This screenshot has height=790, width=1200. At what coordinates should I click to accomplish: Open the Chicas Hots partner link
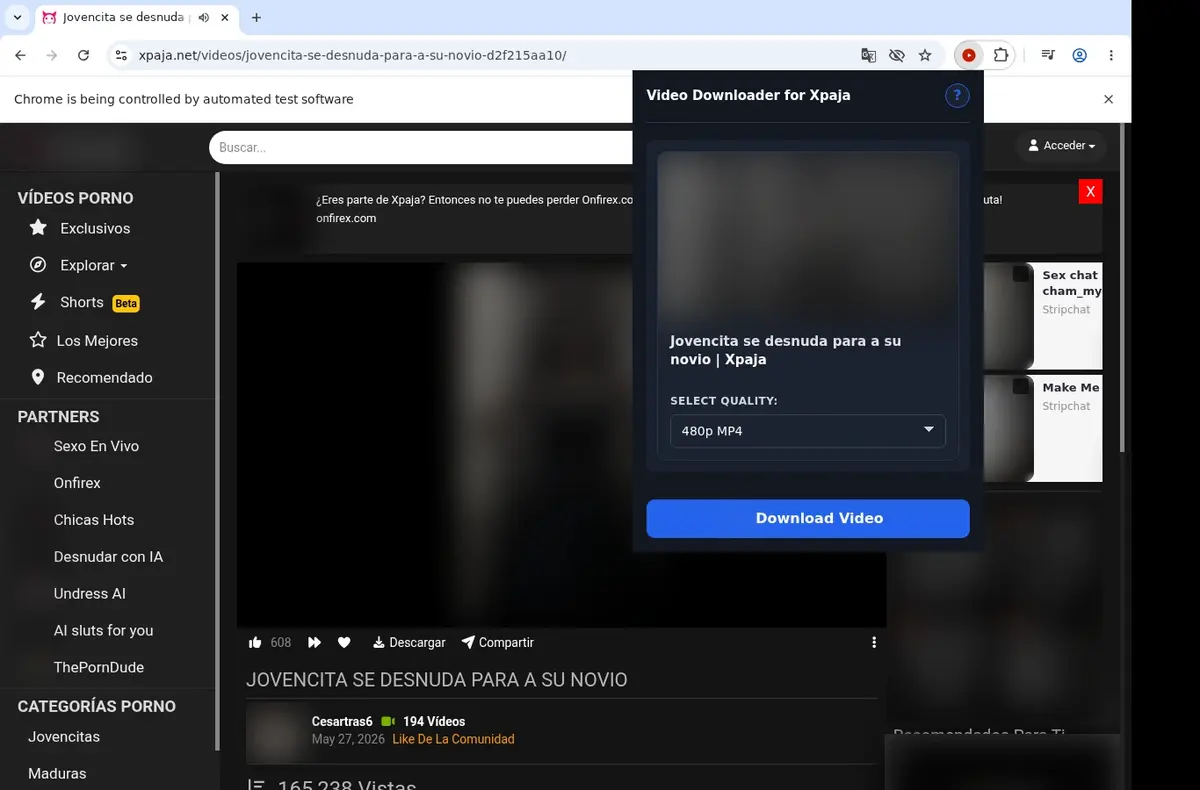[x=94, y=519]
